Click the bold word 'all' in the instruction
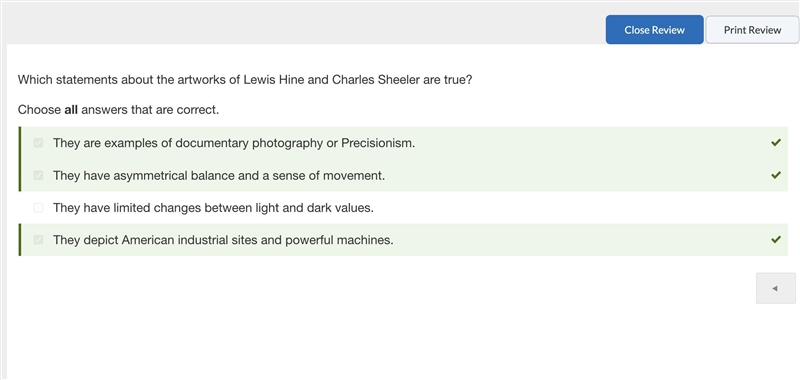This screenshot has height=380, width=800. pyautogui.click(x=71, y=110)
